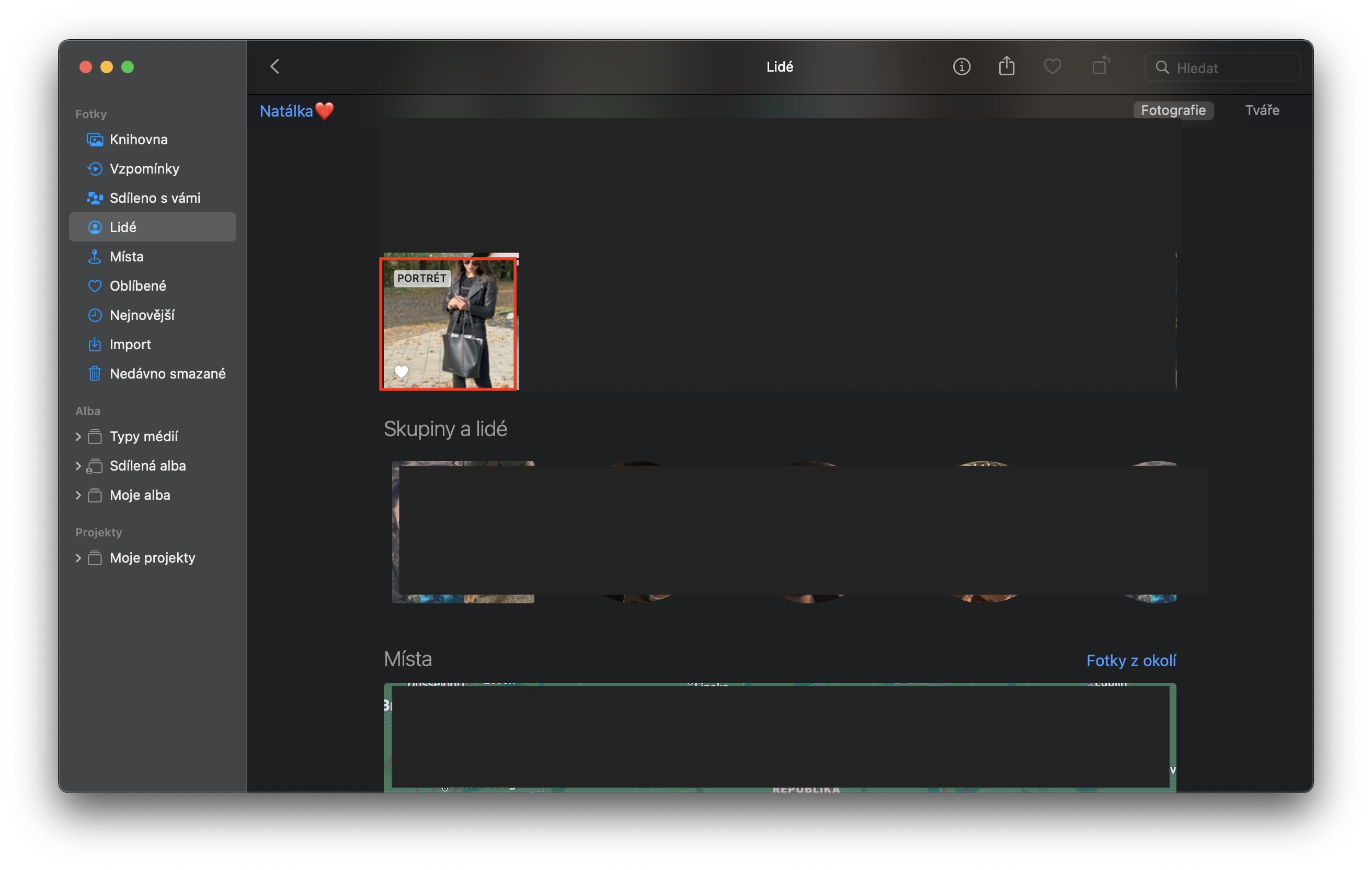The height and width of the screenshot is (870, 1372).
Task: Open Knihovna in the sidebar
Action: 139,140
